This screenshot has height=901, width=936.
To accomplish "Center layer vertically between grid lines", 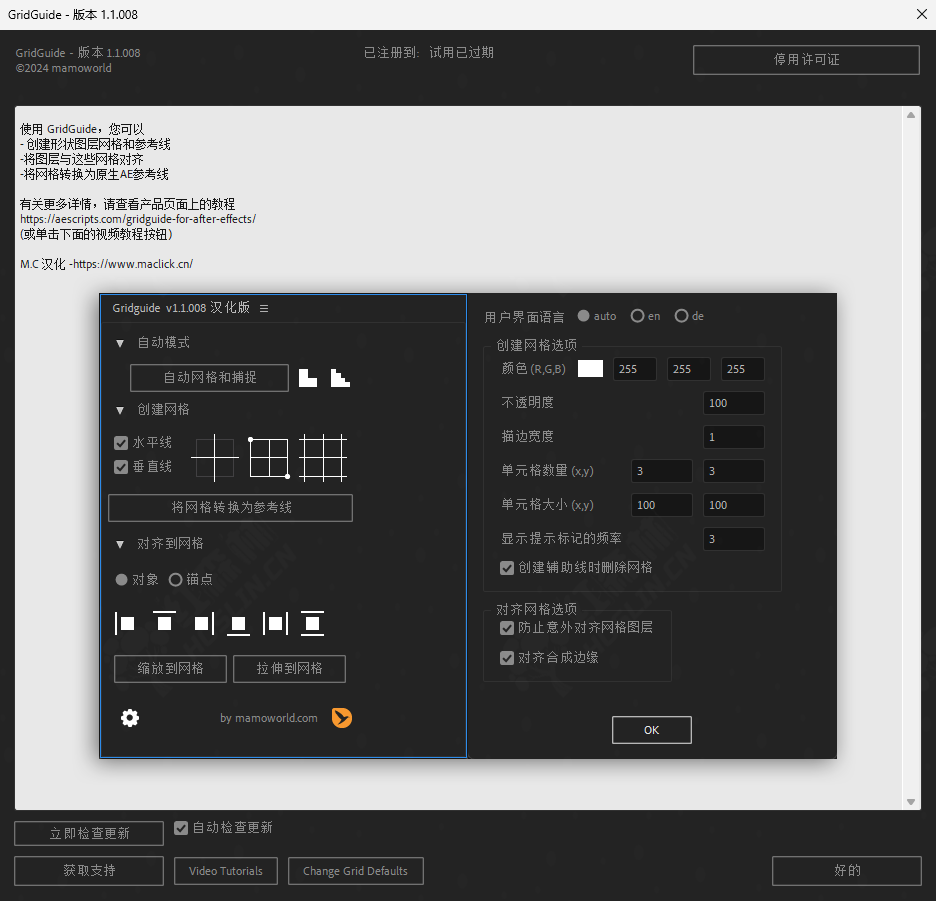I will click(312, 623).
